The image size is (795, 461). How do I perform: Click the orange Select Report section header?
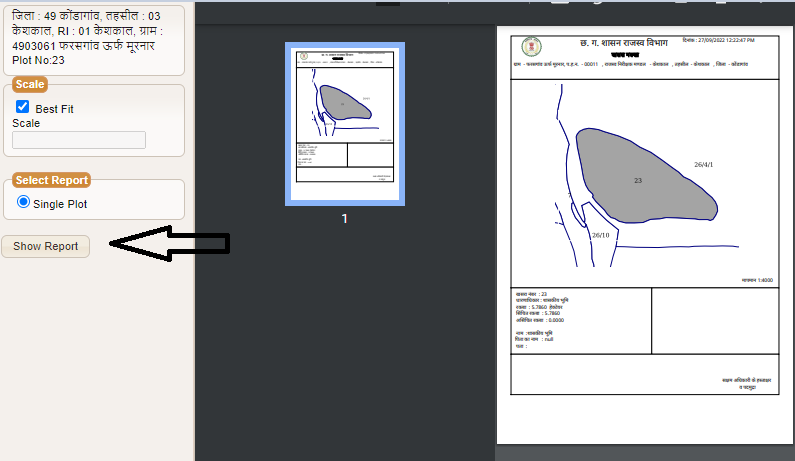(x=51, y=180)
